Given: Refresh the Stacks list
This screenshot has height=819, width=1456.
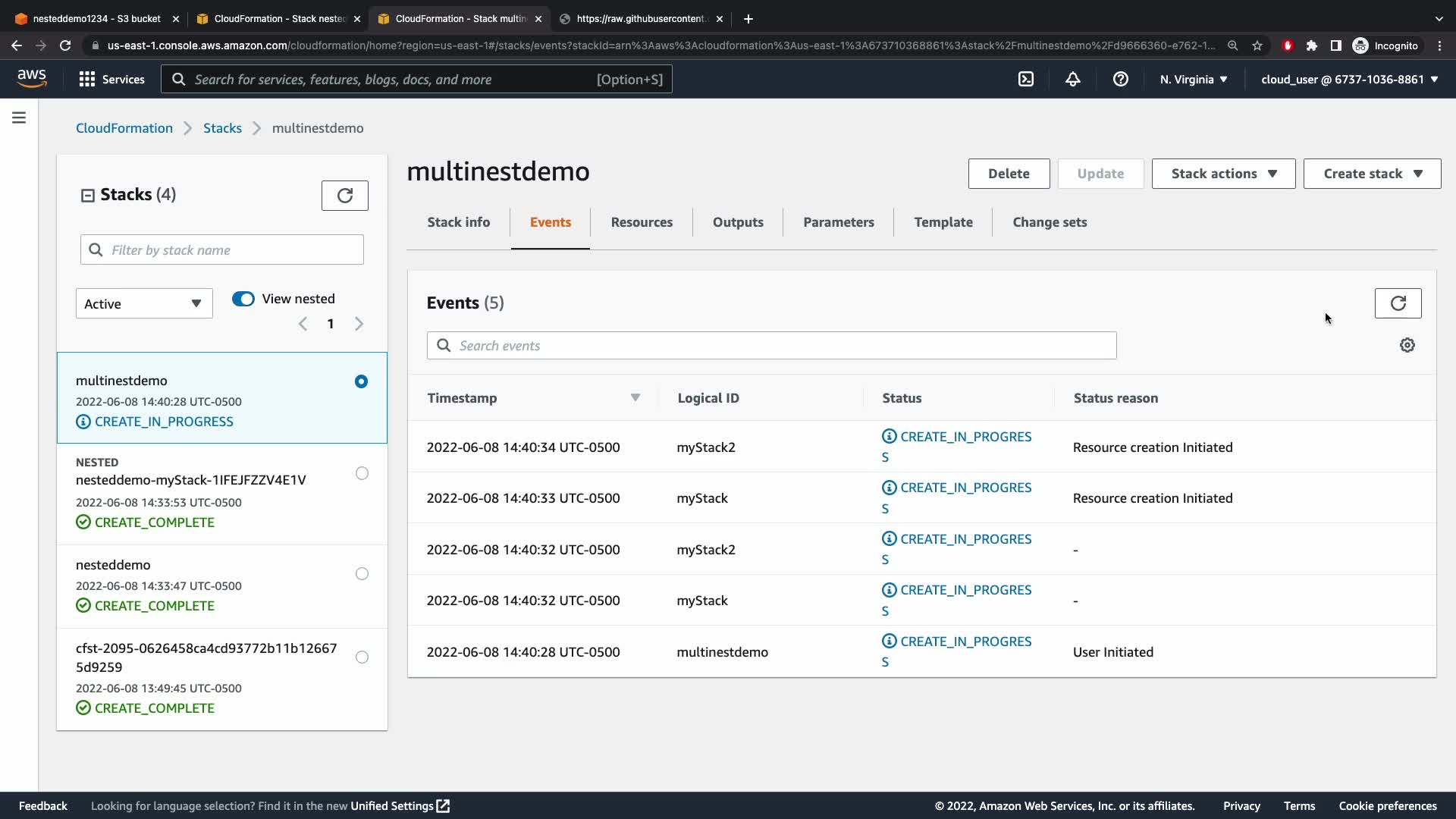Looking at the screenshot, I should click(x=344, y=196).
